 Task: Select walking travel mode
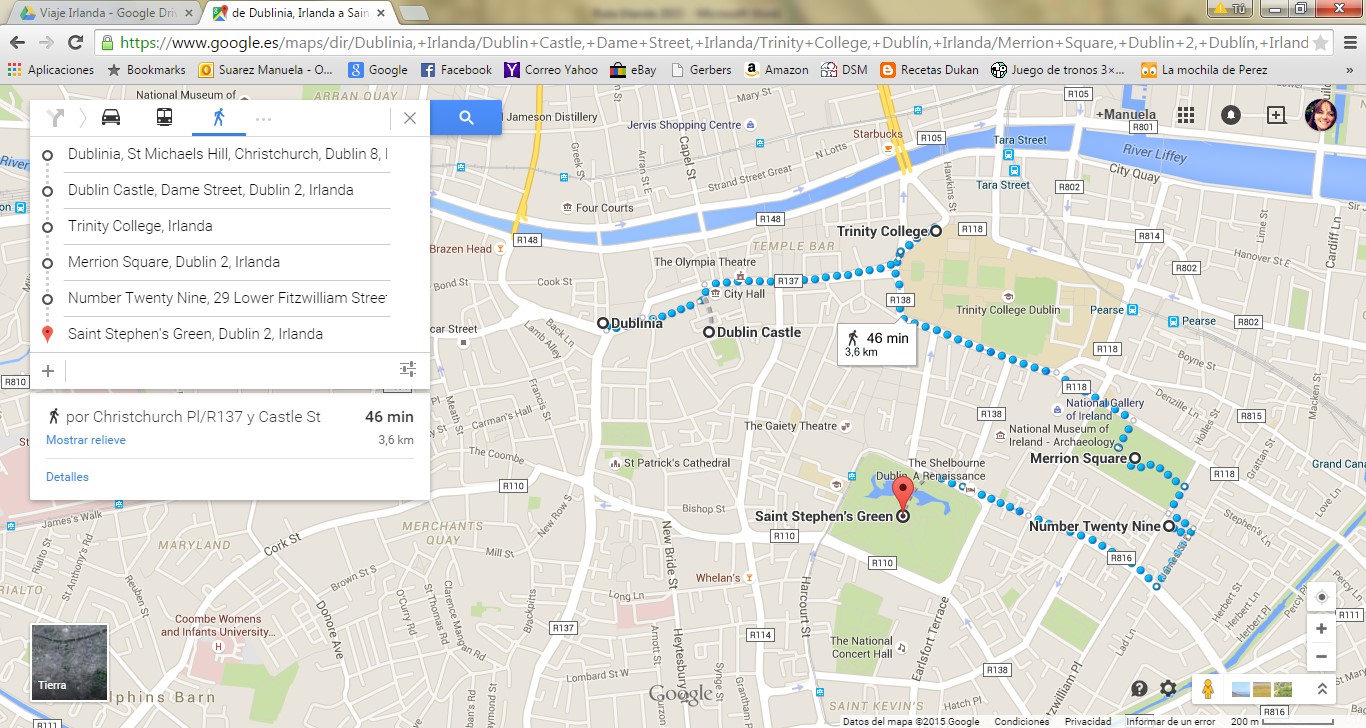coord(218,118)
